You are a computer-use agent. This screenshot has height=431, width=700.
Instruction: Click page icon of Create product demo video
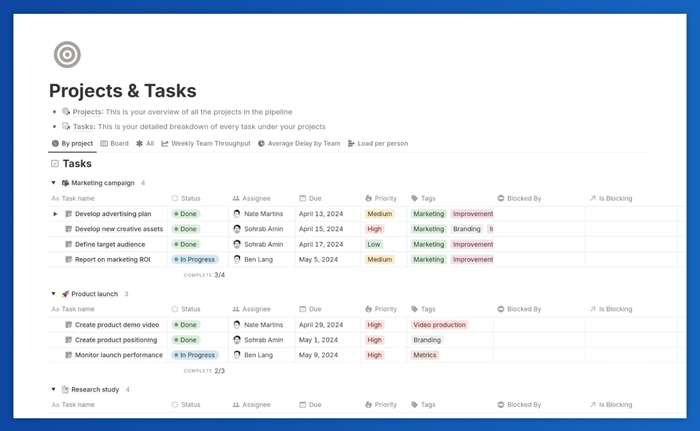68,325
